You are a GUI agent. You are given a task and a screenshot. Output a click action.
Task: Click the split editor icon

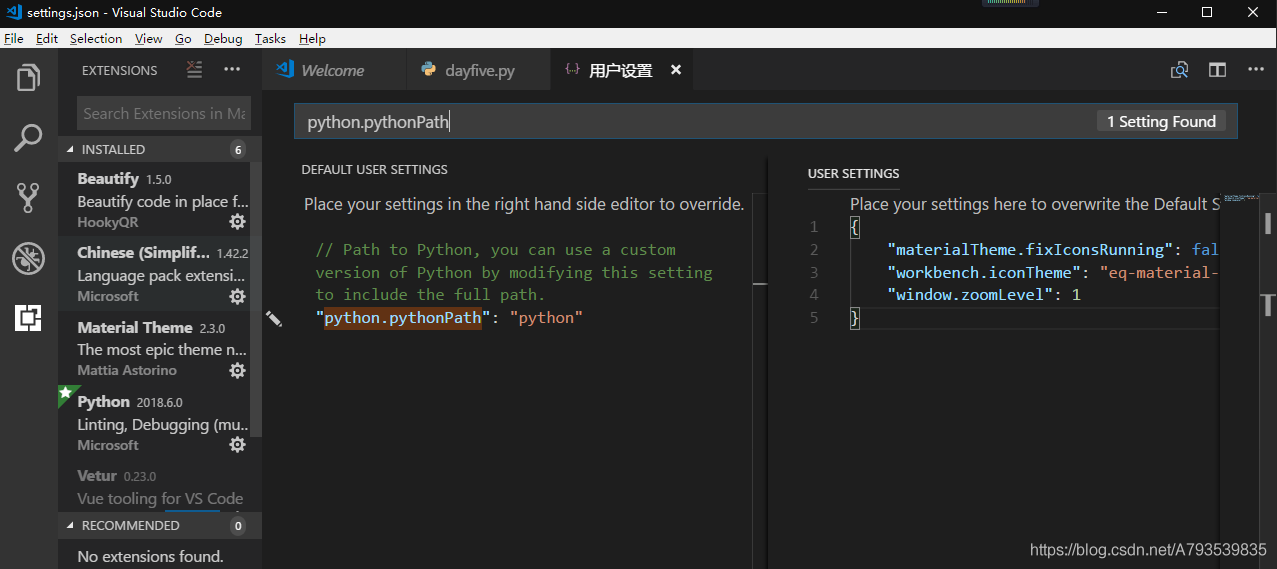[x=1217, y=70]
